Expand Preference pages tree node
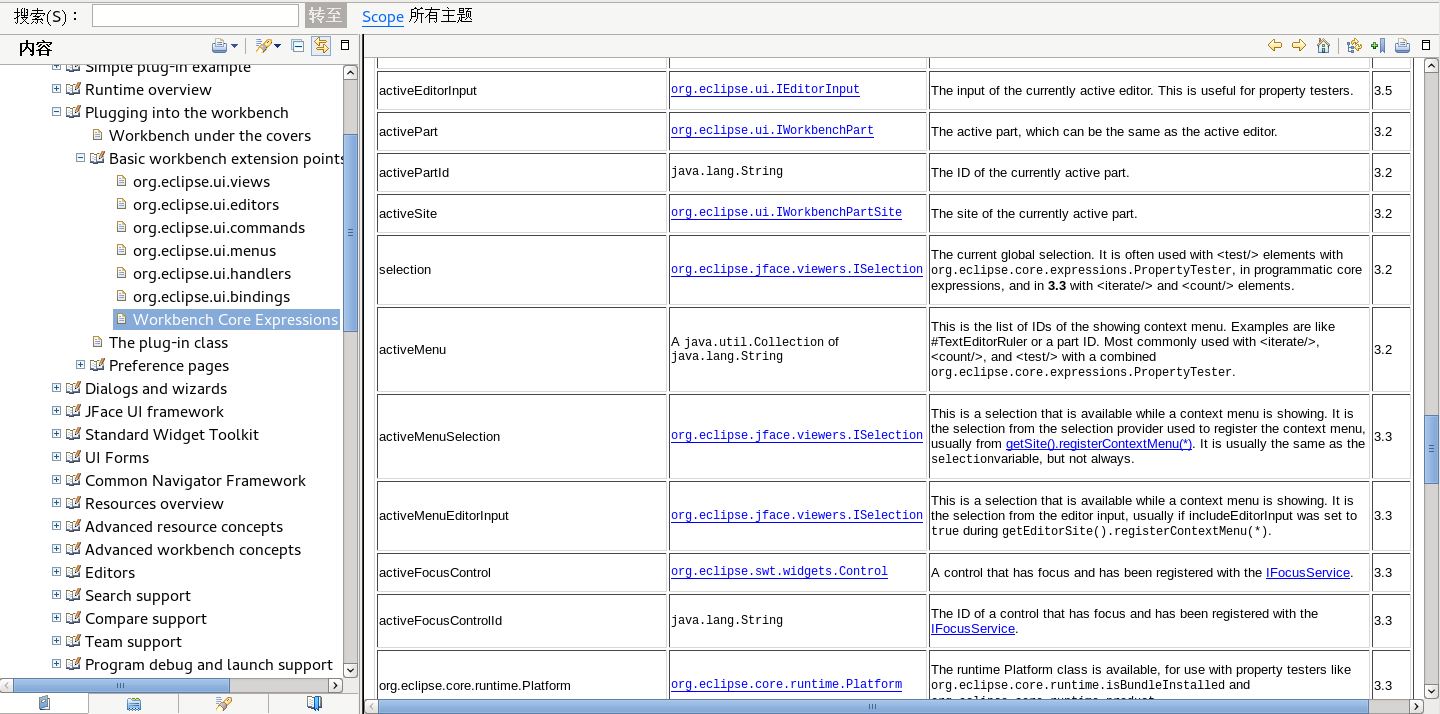 pos(81,365)
